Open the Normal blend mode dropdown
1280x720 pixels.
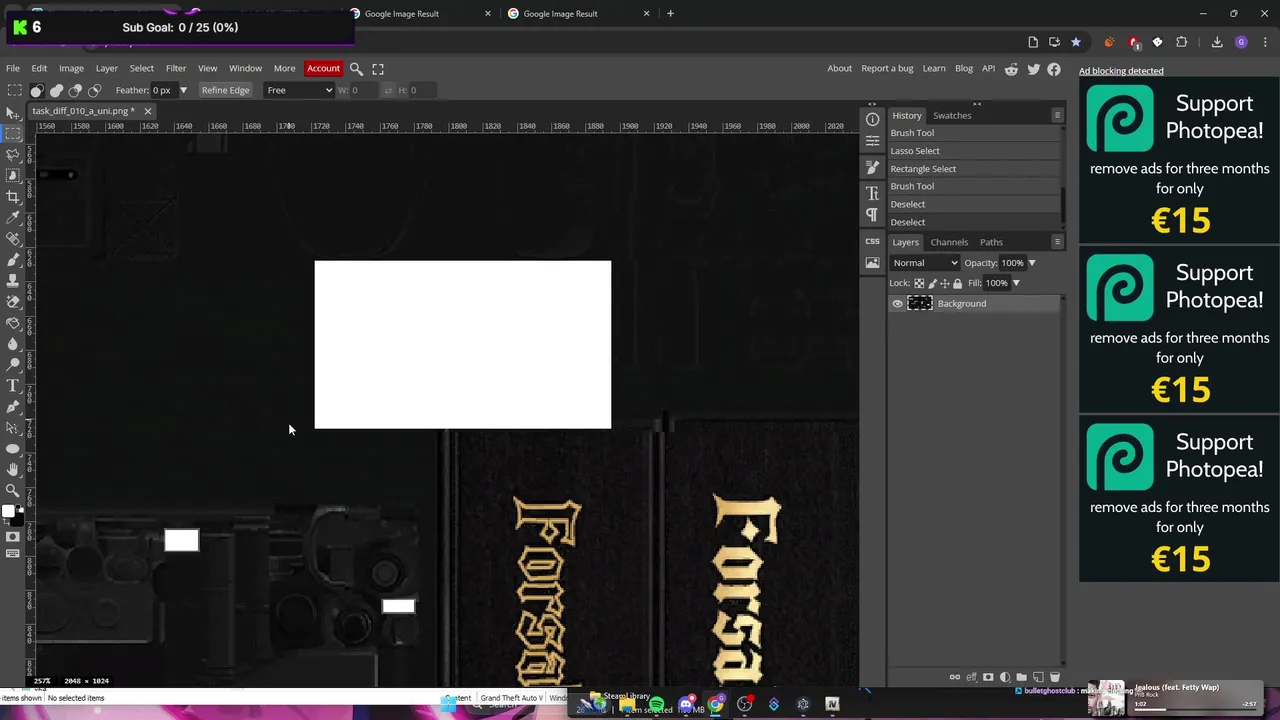pyautogui.click(x=925, y=263)
